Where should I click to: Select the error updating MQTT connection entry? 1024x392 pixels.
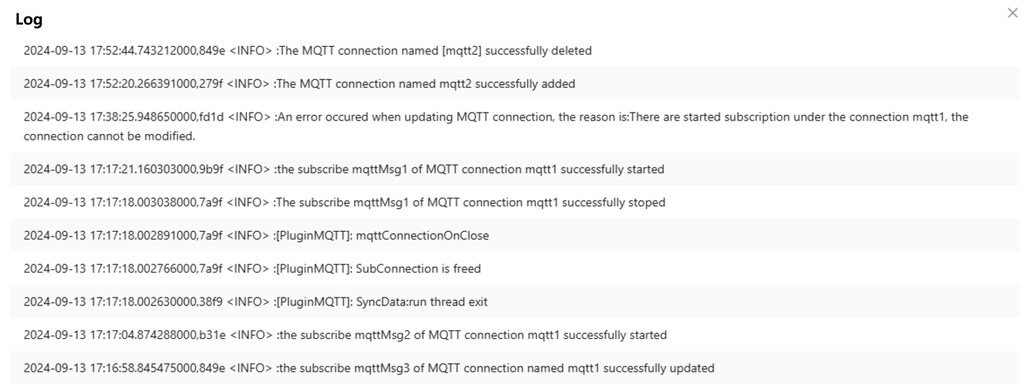[x=515, y=127]
